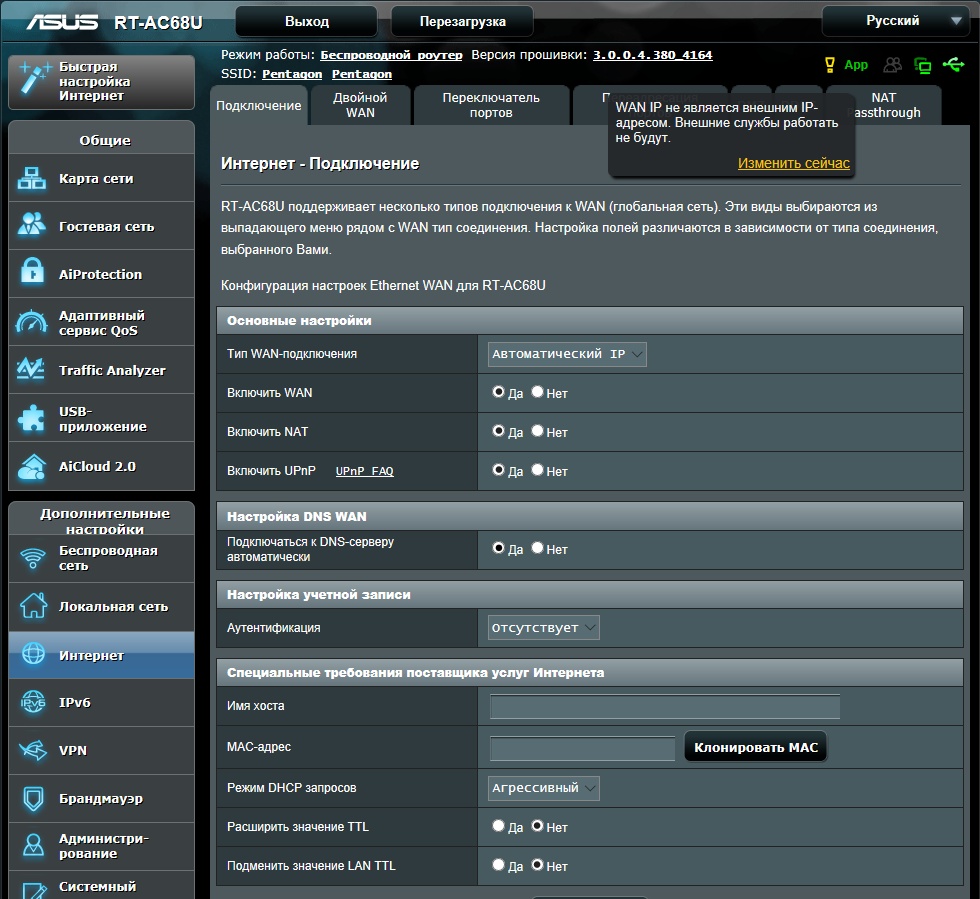
Task: Select Нет for Включить WAN
Action: tap(537, 392)
